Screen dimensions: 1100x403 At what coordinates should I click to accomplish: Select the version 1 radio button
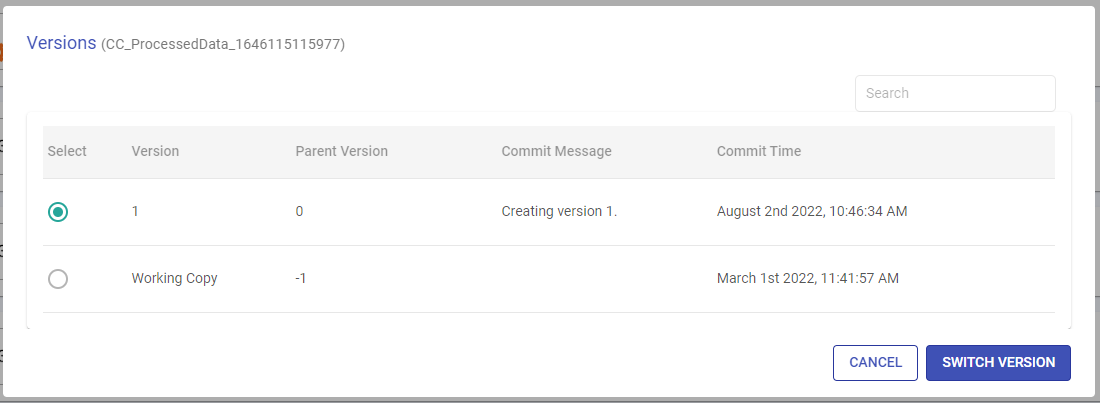[58, 212]
